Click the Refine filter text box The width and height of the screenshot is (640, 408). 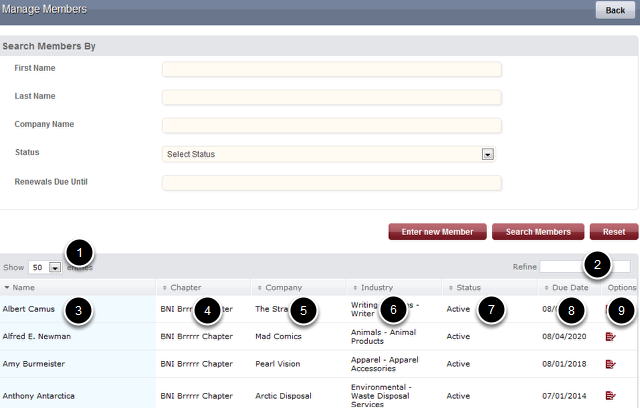(x=585, y=267)
